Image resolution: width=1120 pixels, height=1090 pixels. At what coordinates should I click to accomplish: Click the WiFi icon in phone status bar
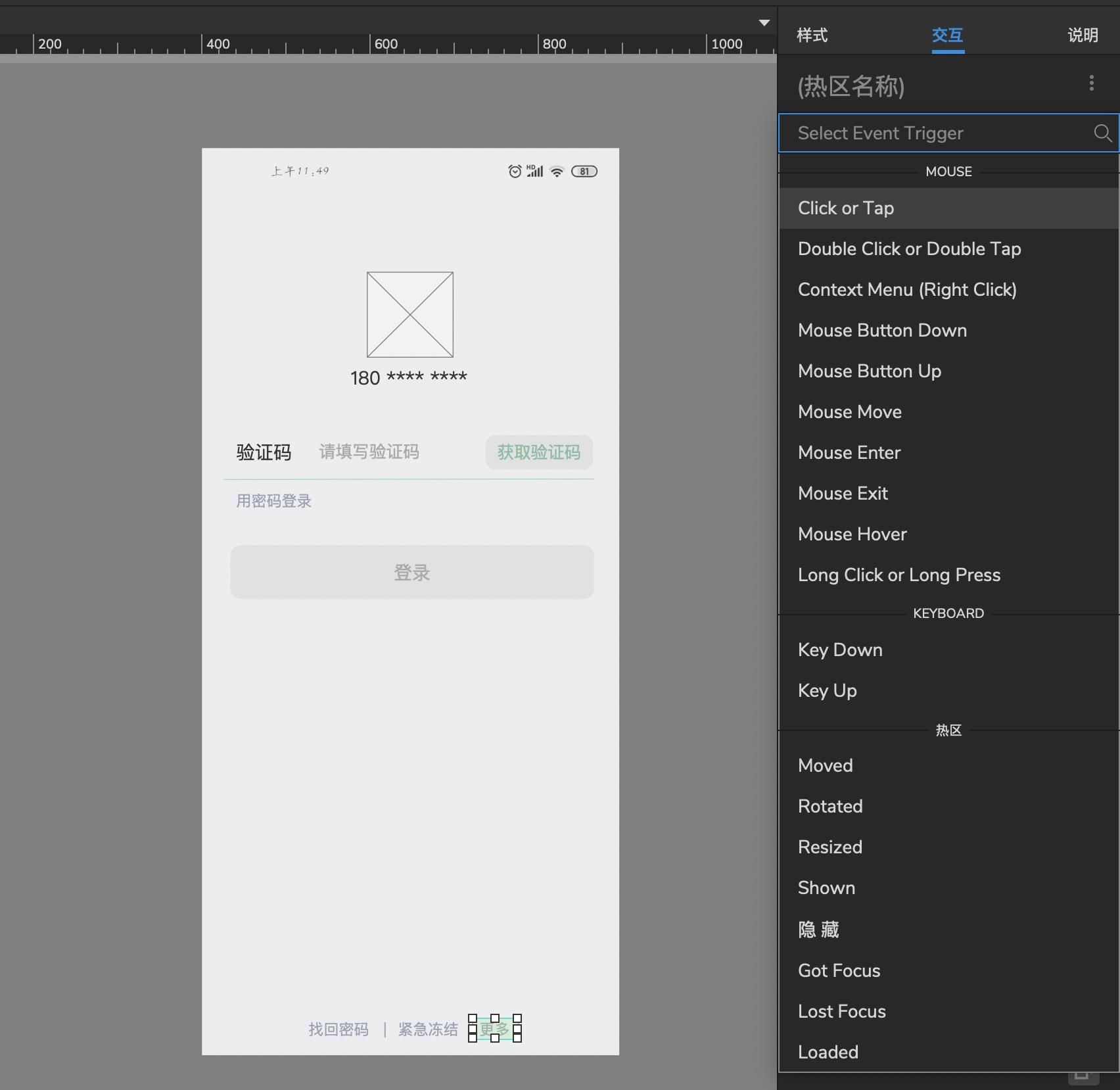click(557, 172)
